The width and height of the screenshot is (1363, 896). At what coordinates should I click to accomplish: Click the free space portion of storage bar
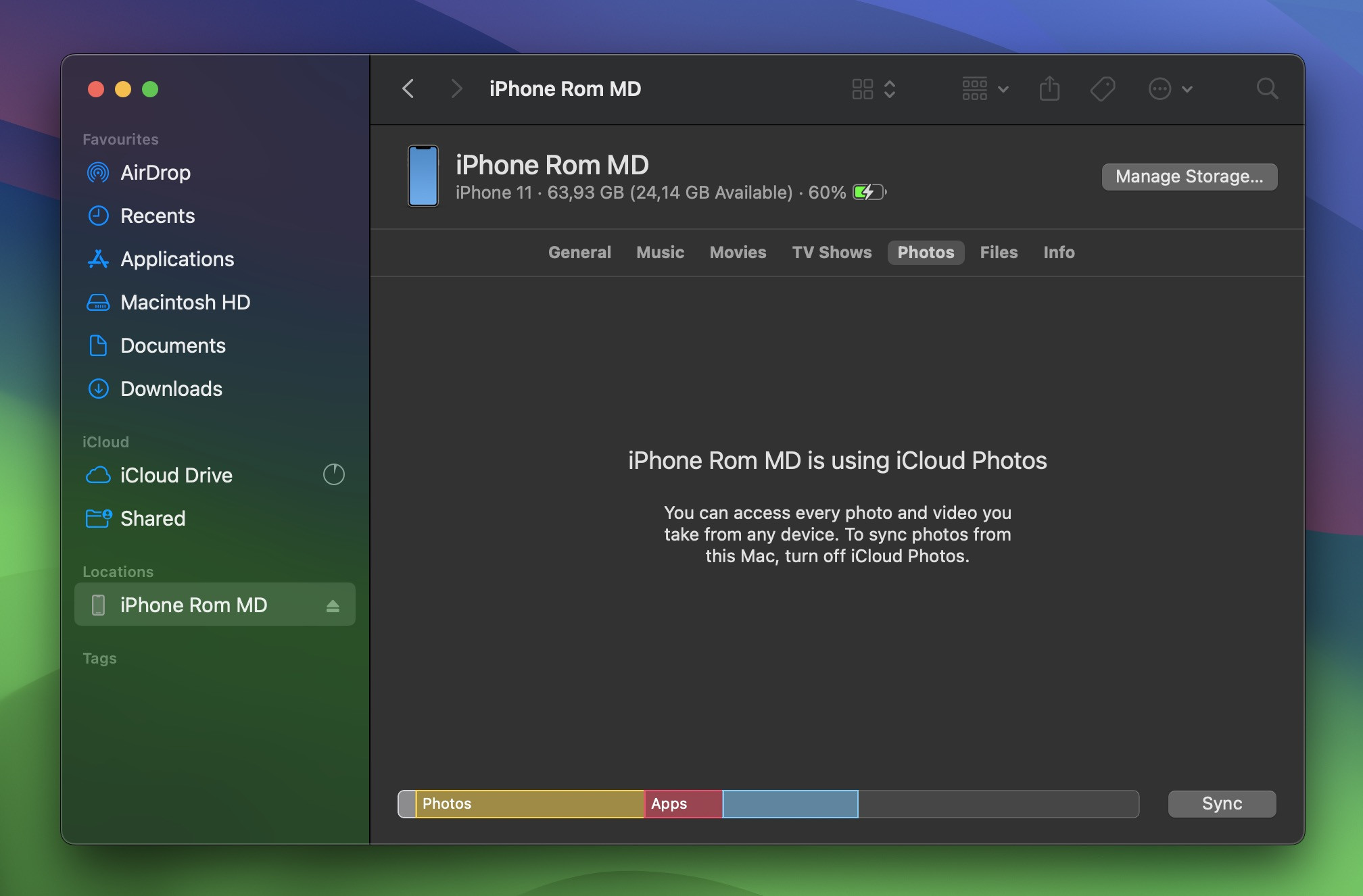coord(999,804)
